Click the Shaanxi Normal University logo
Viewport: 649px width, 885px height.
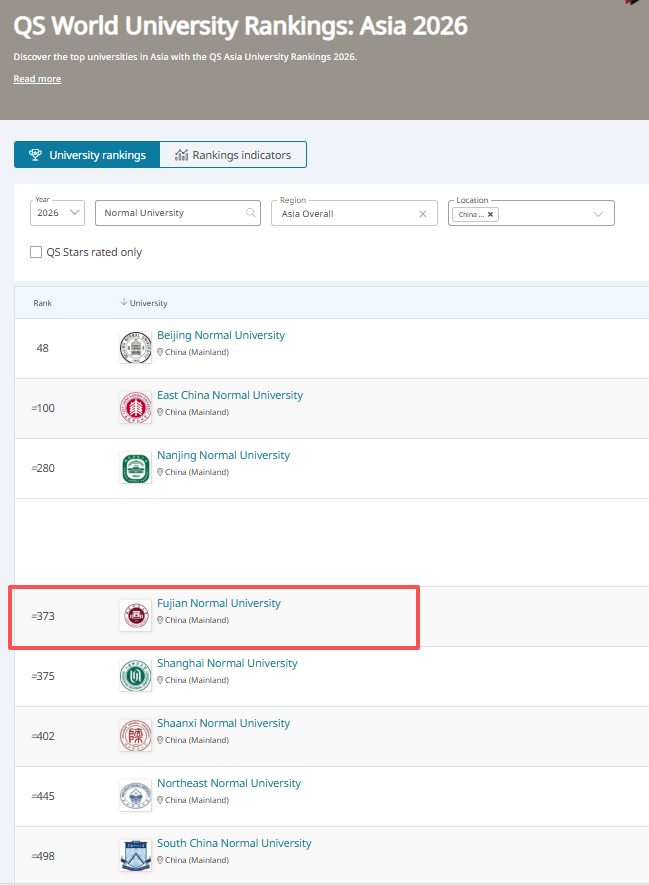pos(135,736)
